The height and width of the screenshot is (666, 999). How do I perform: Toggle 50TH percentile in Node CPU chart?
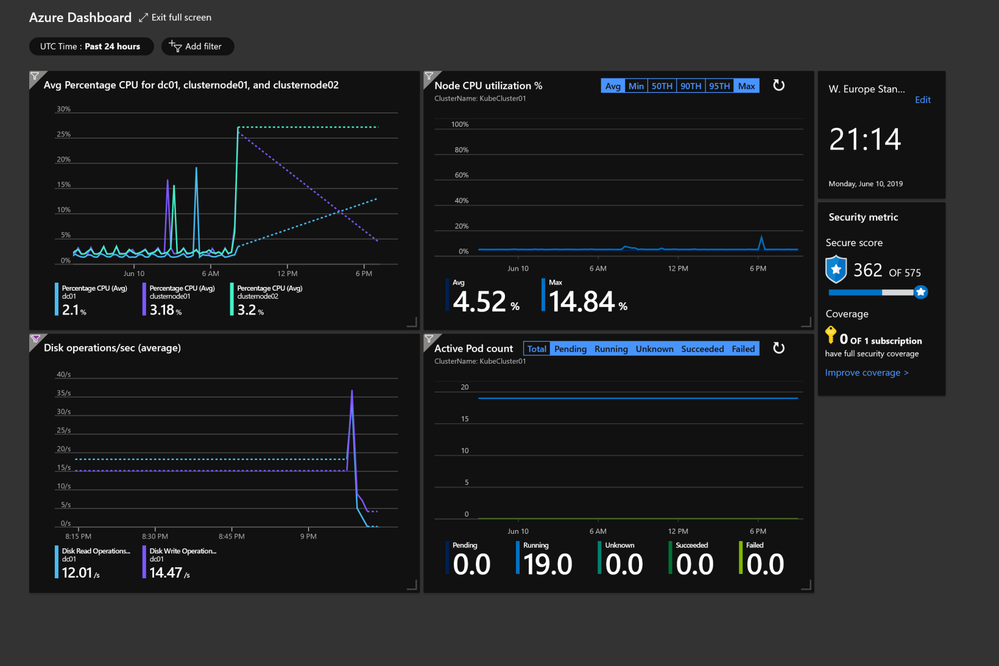coord(662,86)
